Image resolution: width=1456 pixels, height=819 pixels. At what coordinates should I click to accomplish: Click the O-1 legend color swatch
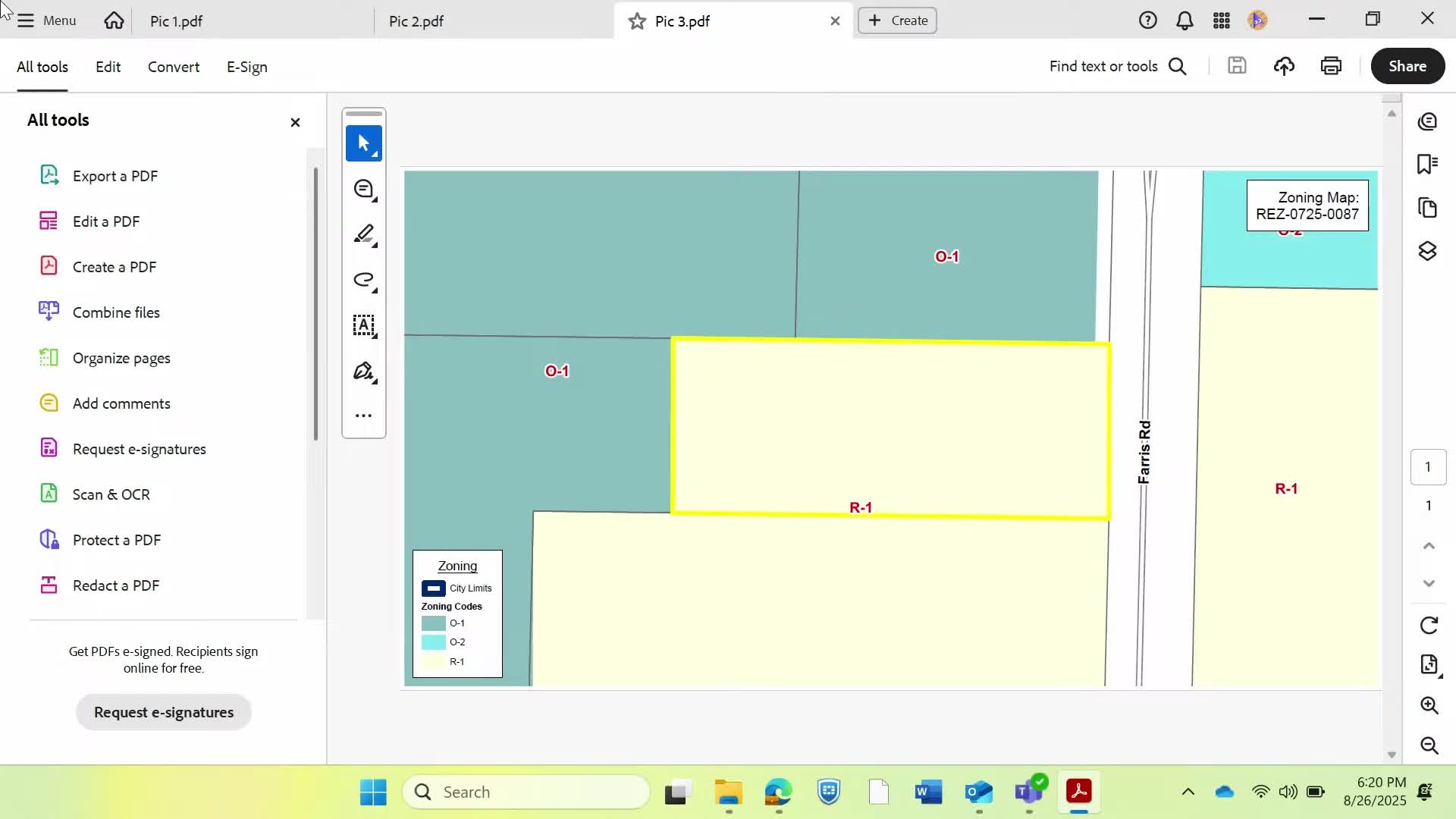click(x=433, y=623)
